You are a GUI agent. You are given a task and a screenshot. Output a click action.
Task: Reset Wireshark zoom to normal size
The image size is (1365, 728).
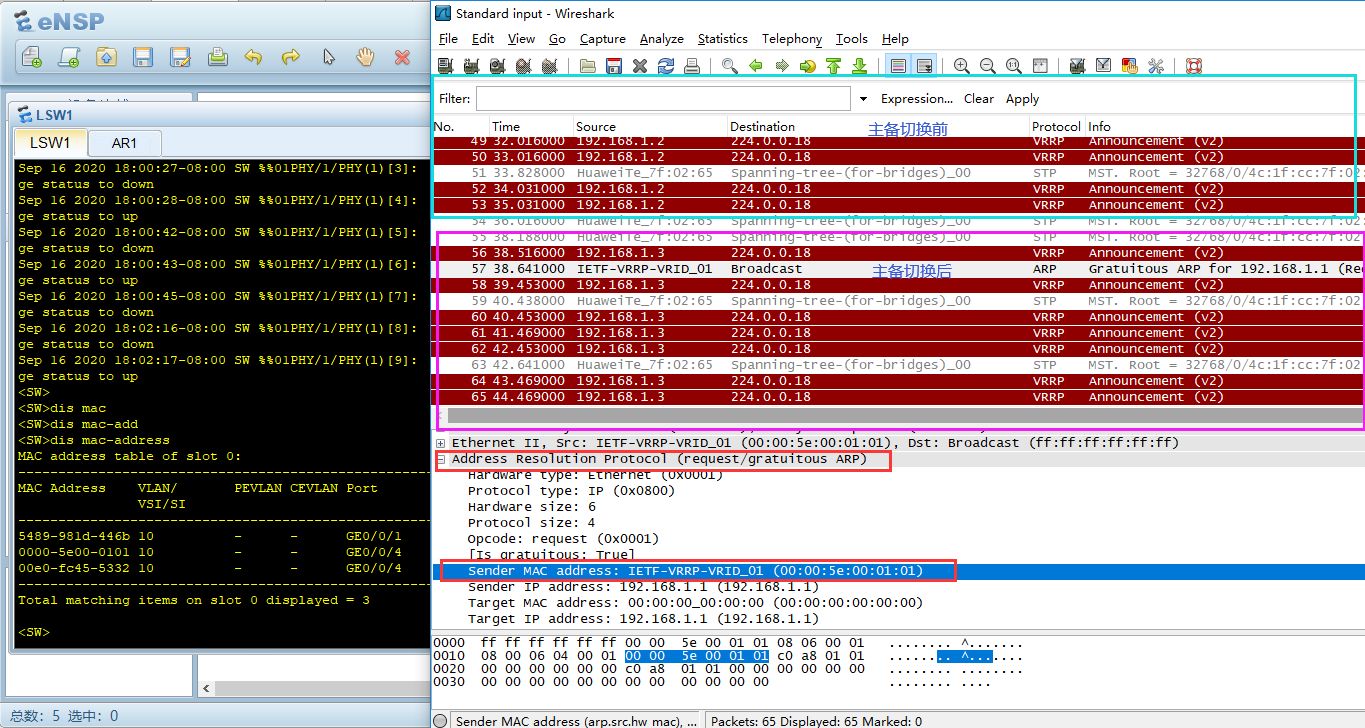point(1014,66)
